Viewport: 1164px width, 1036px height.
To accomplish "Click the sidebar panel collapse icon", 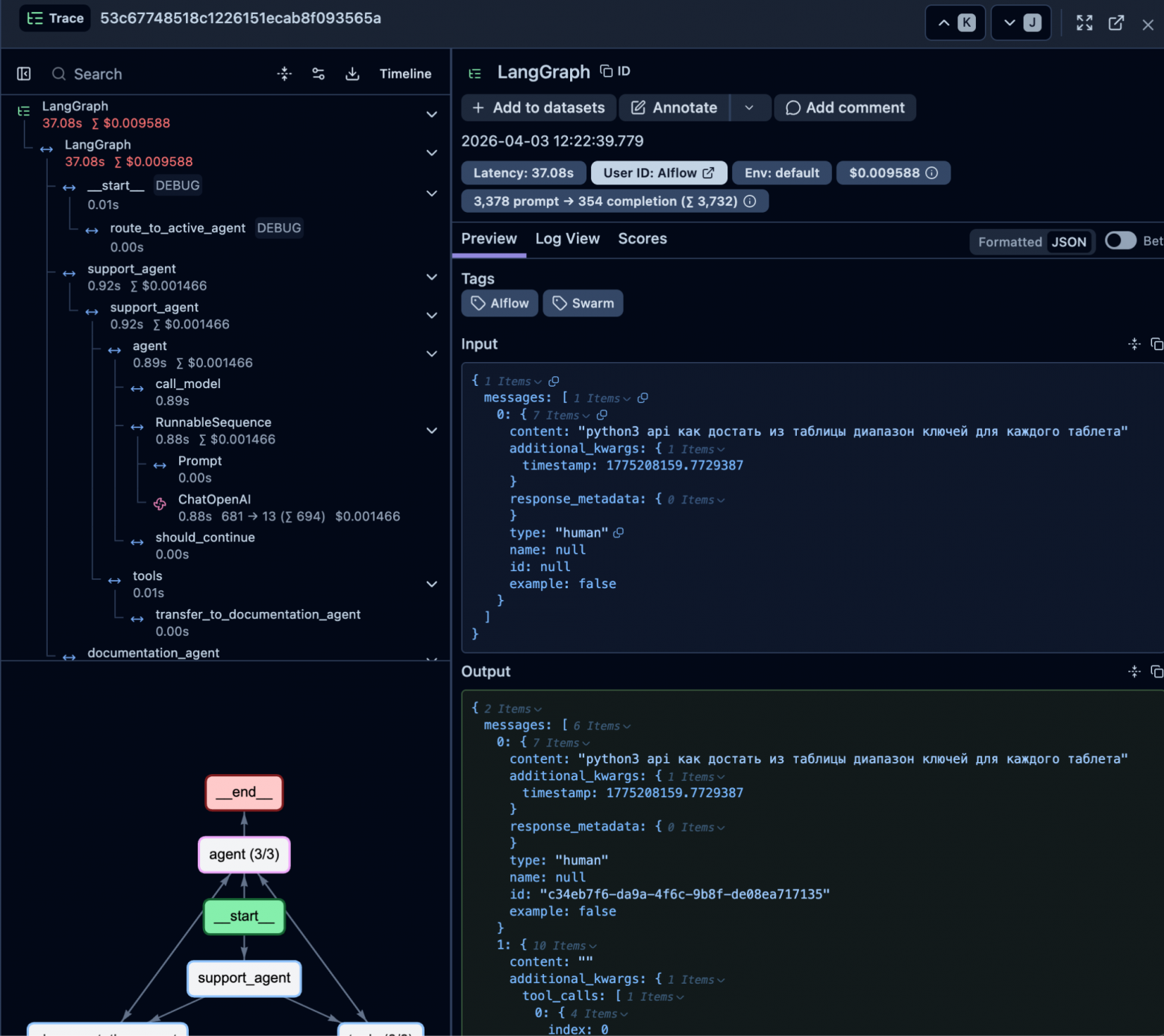I will [x=24, y=74].
